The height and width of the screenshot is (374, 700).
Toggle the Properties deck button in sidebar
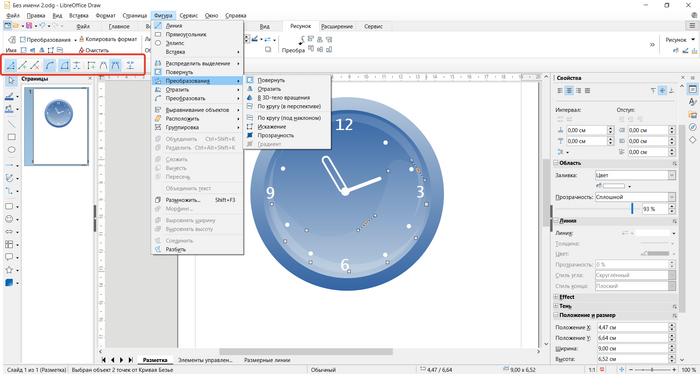tap(692, 89)
